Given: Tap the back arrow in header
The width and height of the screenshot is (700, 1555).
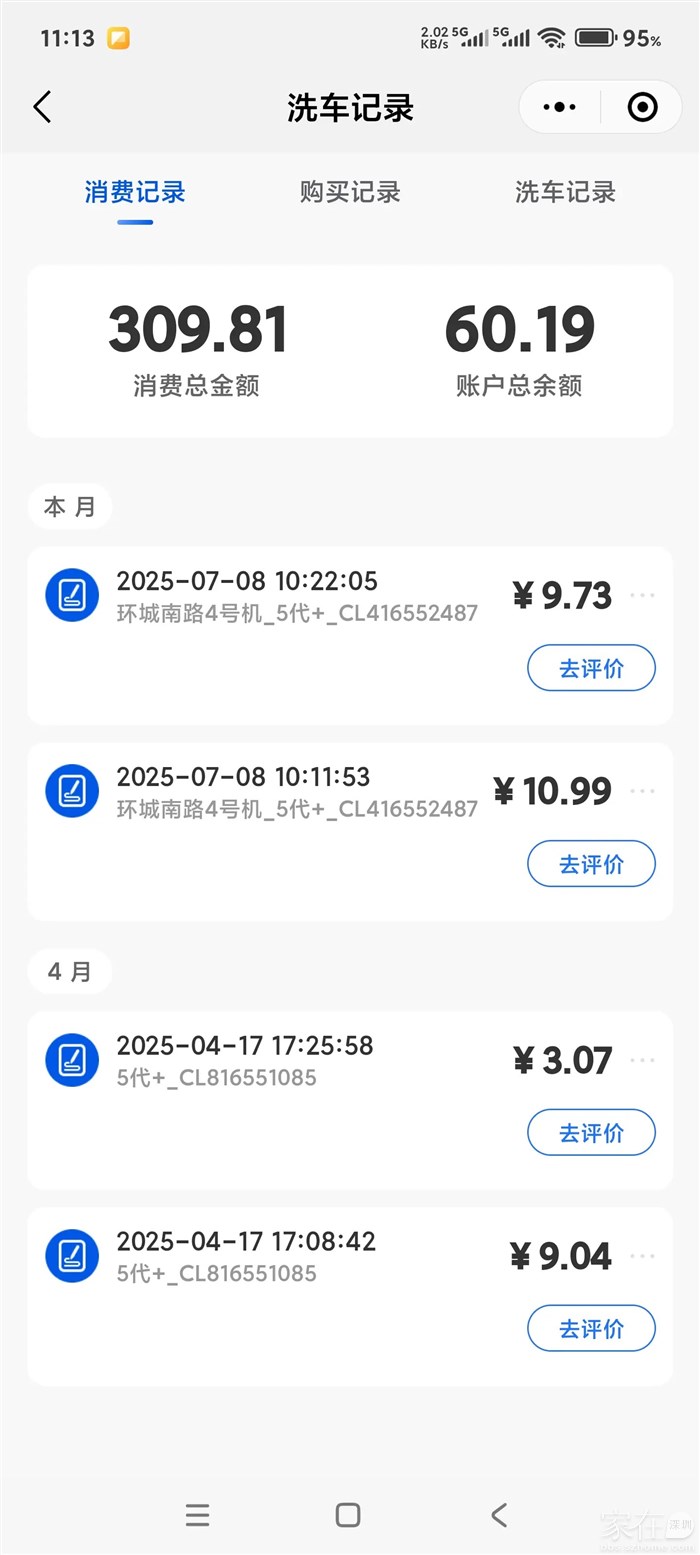Looking at the screenshot, I should [x=42, y=107].
